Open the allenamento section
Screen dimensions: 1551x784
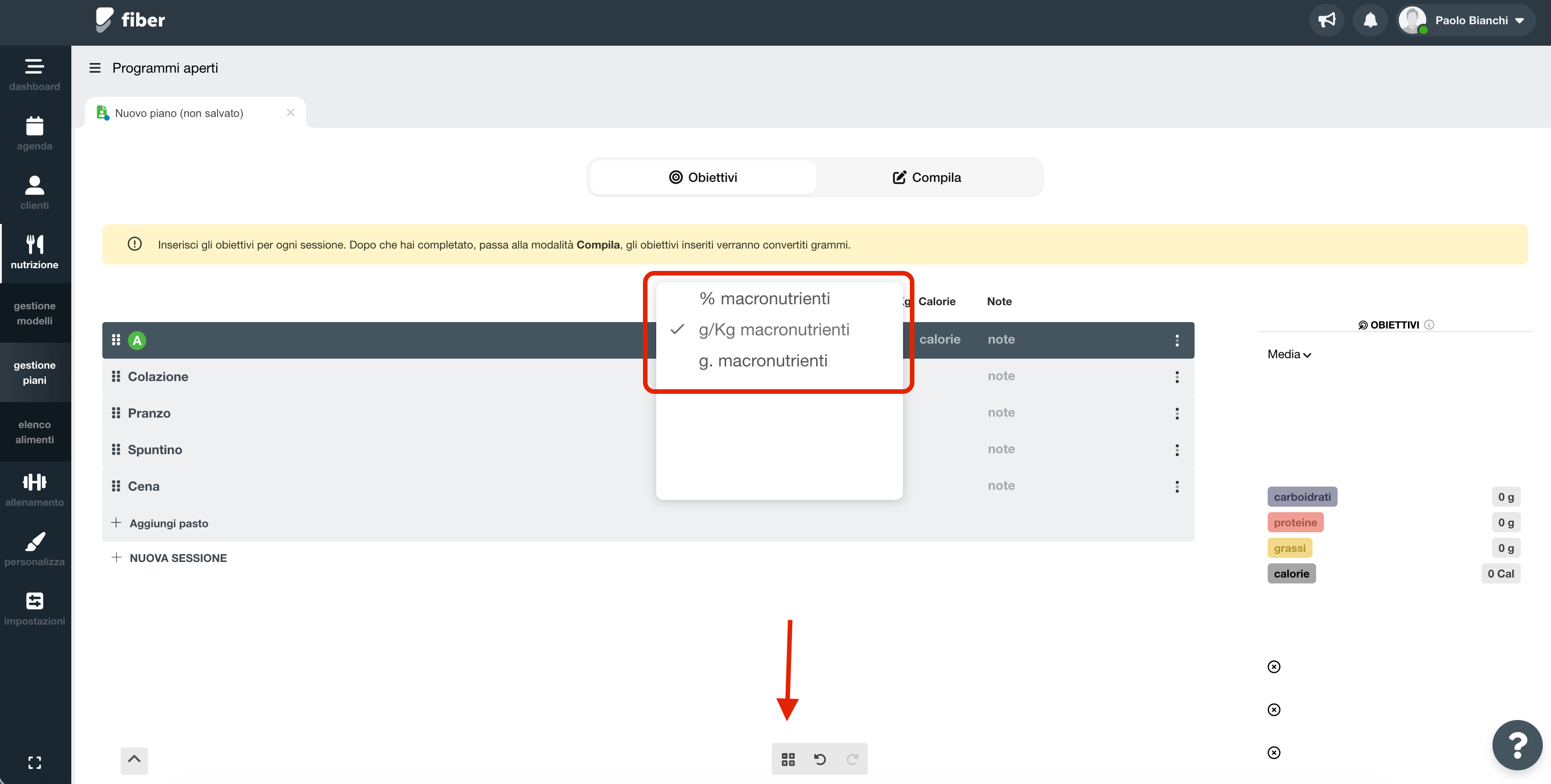click(34, 491)
